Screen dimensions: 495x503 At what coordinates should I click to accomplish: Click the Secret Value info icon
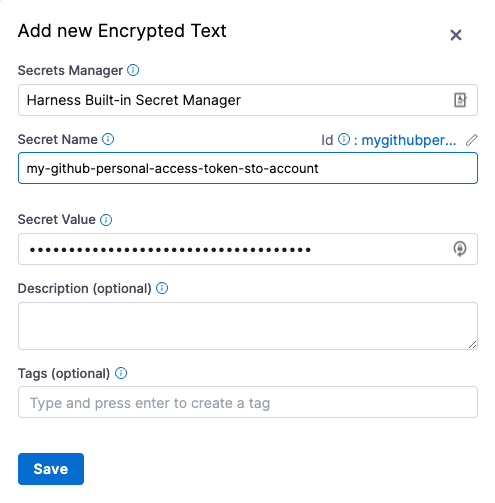106,220
